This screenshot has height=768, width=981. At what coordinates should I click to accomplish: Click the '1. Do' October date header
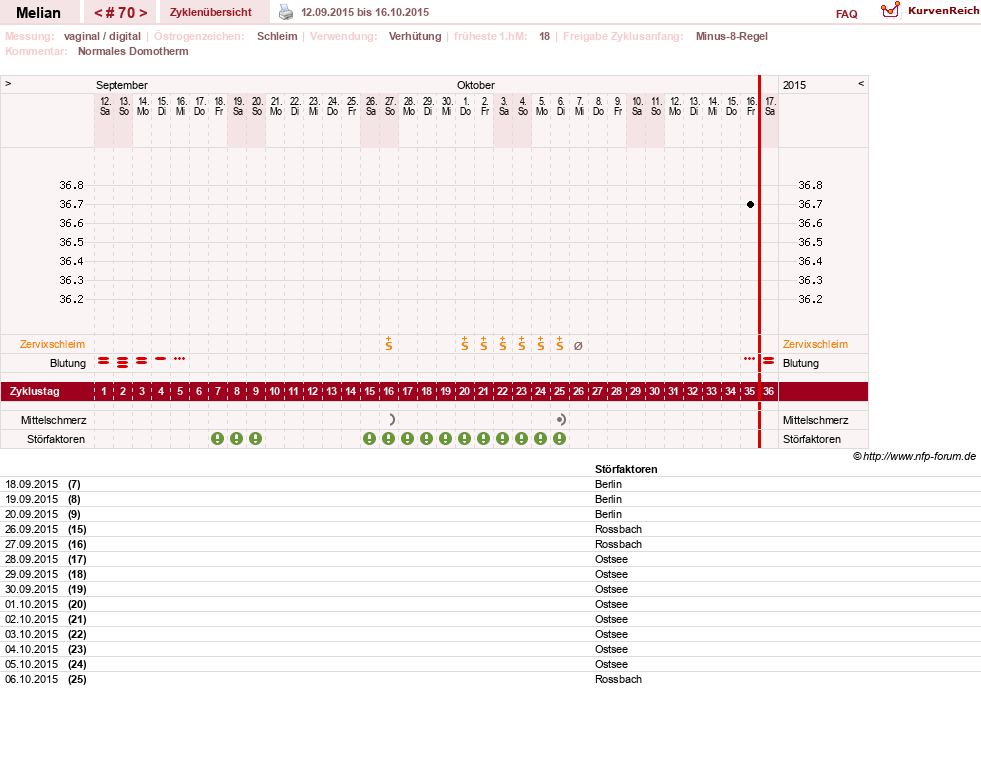[x=465, y=106]
